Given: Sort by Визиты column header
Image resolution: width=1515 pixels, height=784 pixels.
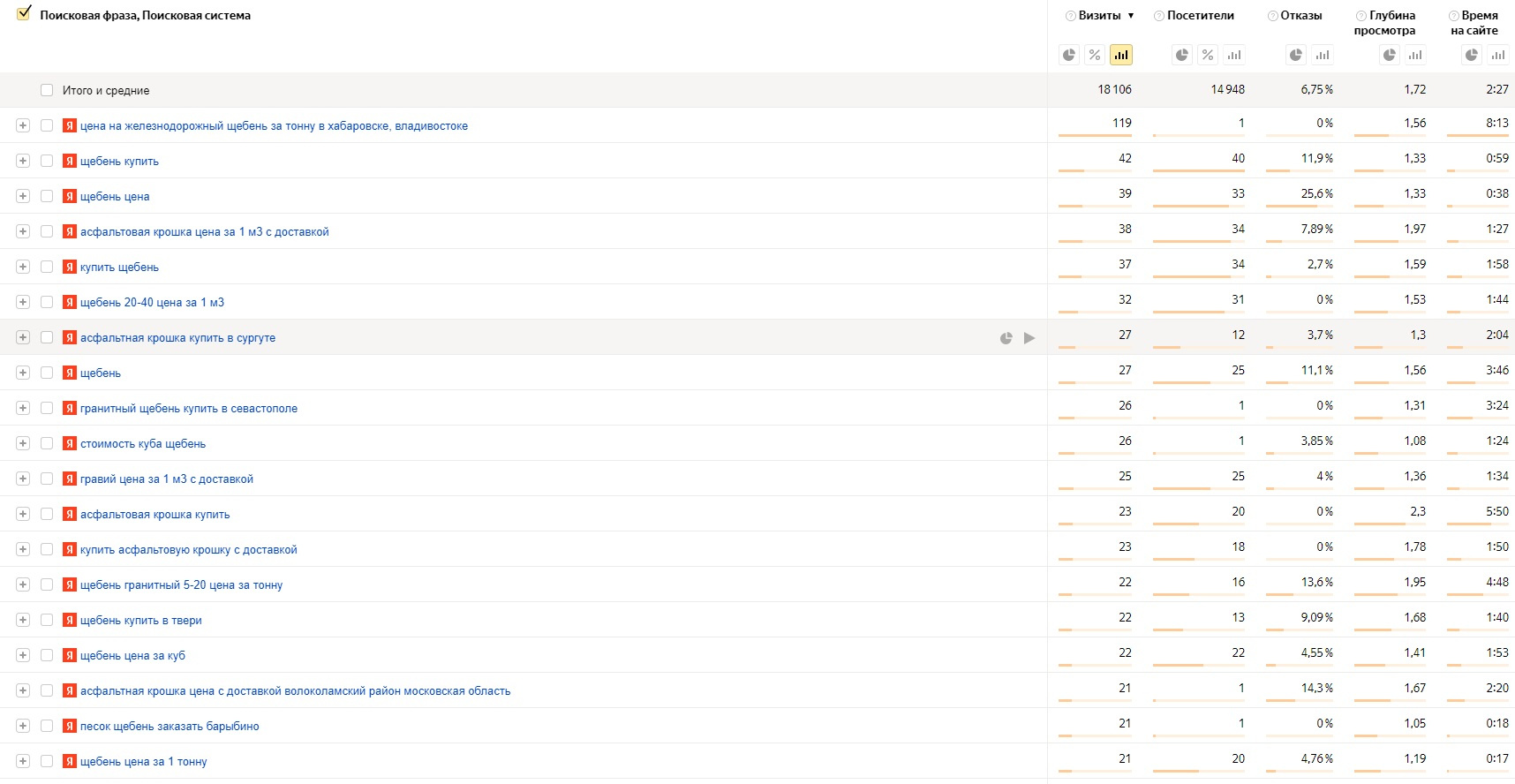Looking at the screenshot, I should click(x=1099, y=16).
